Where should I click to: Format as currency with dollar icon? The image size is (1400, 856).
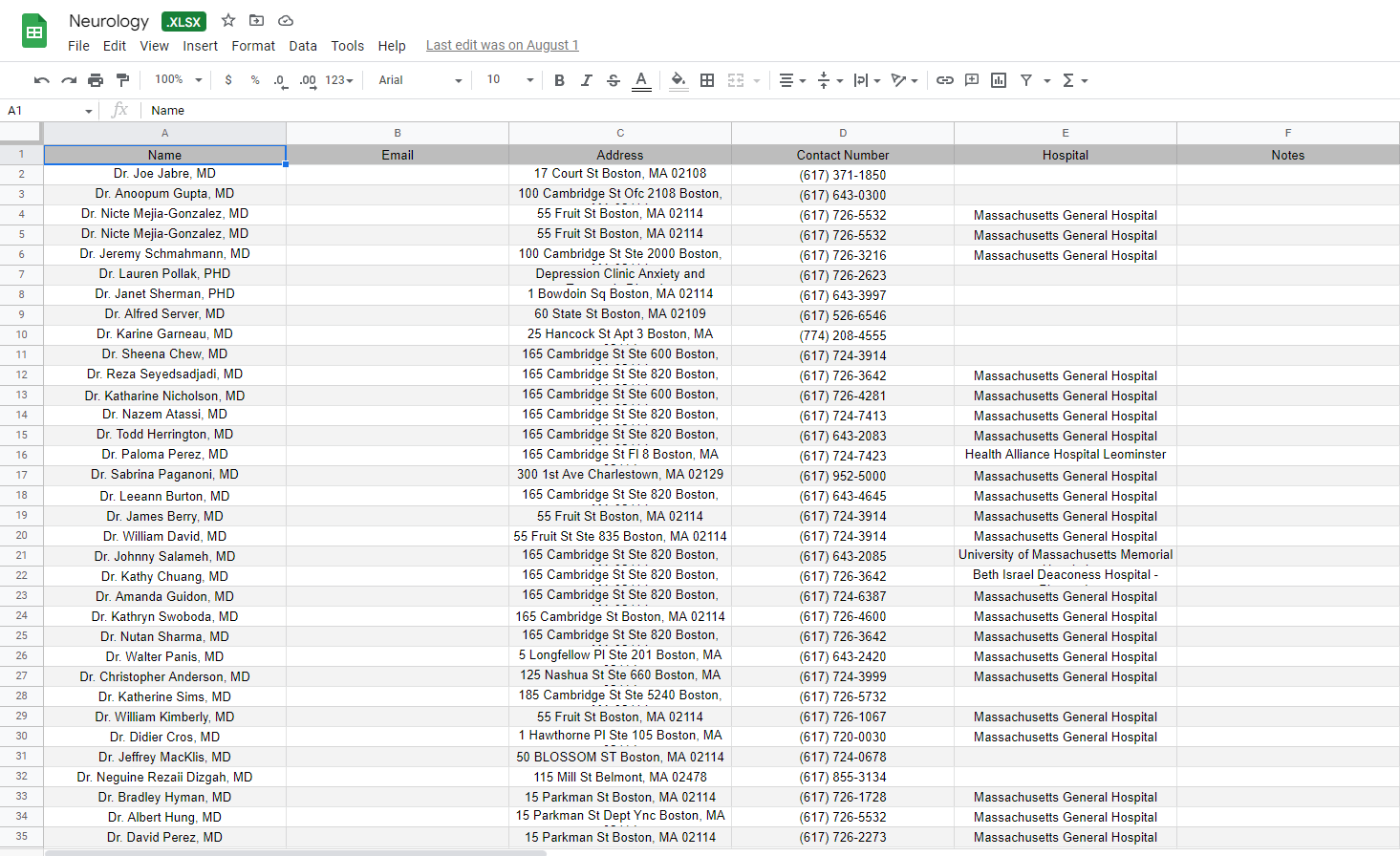pyautogui.click(x=228, y=80)
